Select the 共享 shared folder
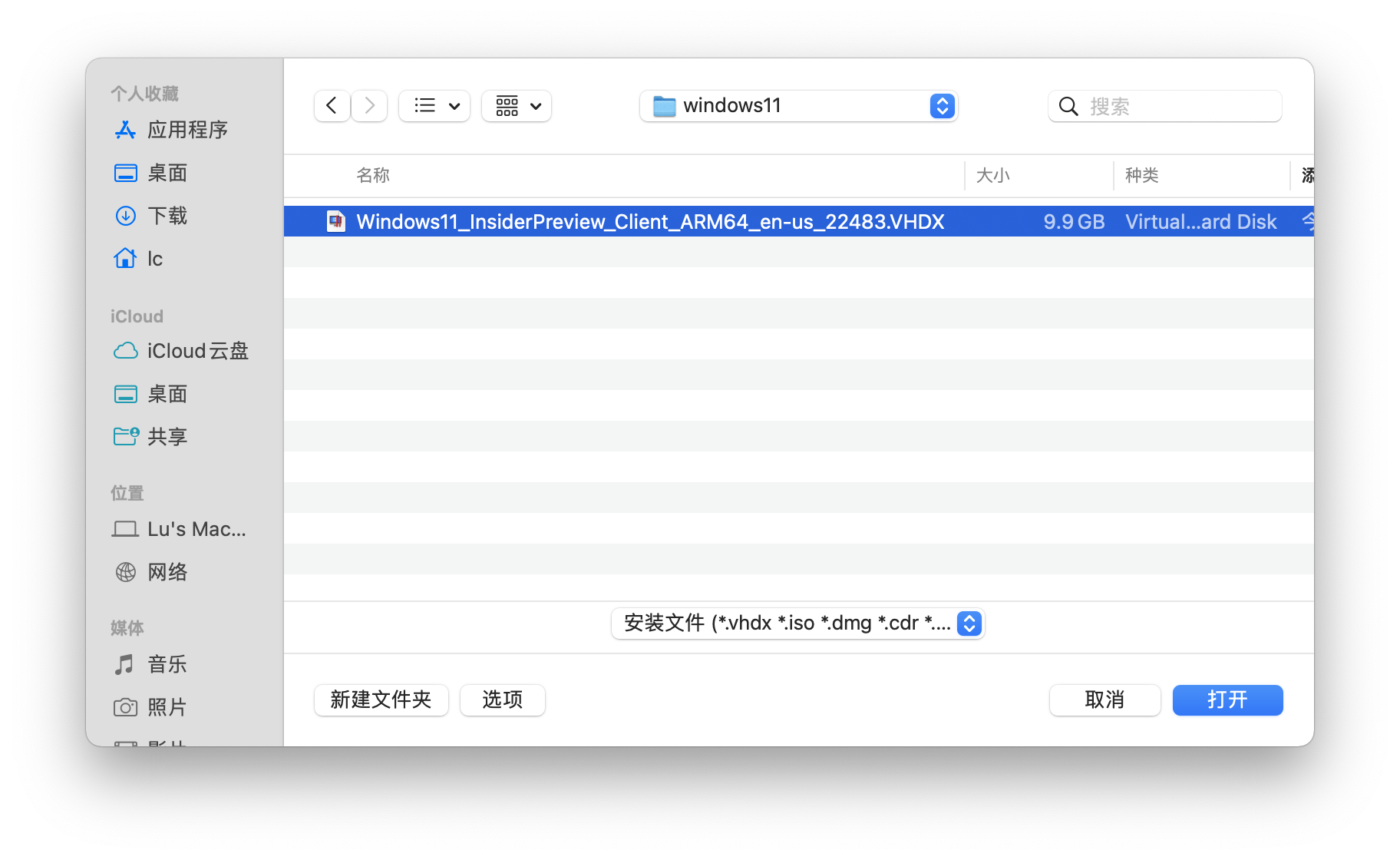 pyautogui.click(x=168, y=436)
